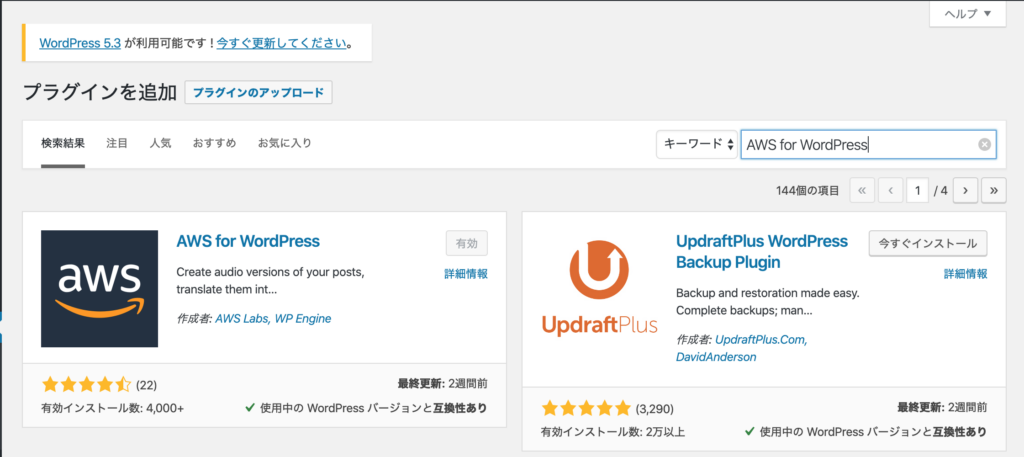Switch to the 人気 tab
The image size is (1024, 457).
[160, 143]
